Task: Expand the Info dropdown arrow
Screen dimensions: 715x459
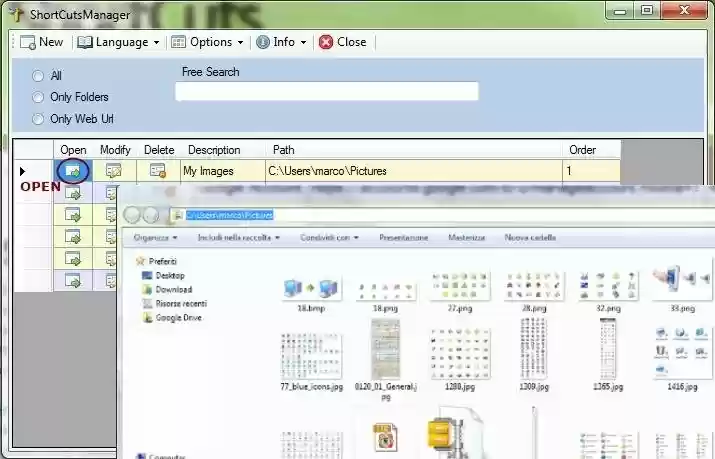Action: [x=303, y=42]
